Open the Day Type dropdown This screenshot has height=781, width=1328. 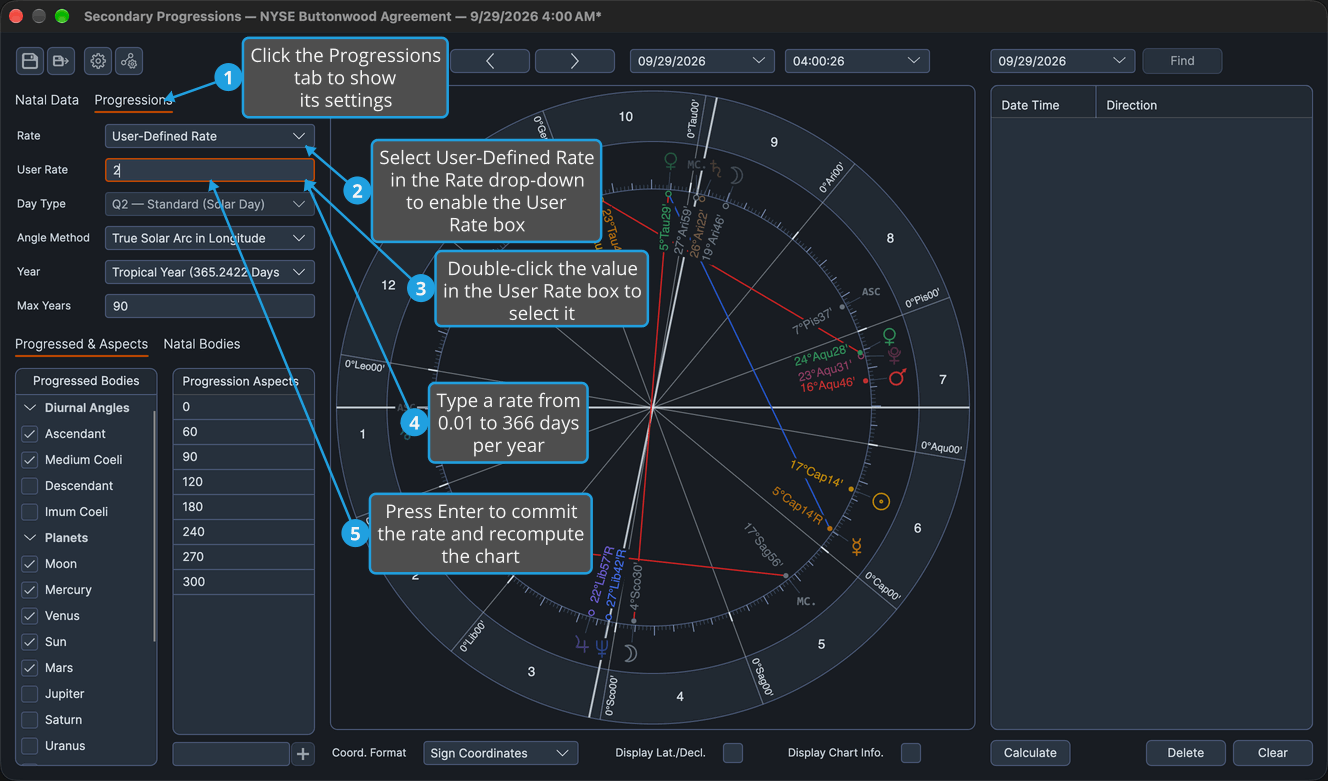tap(210, 204)
